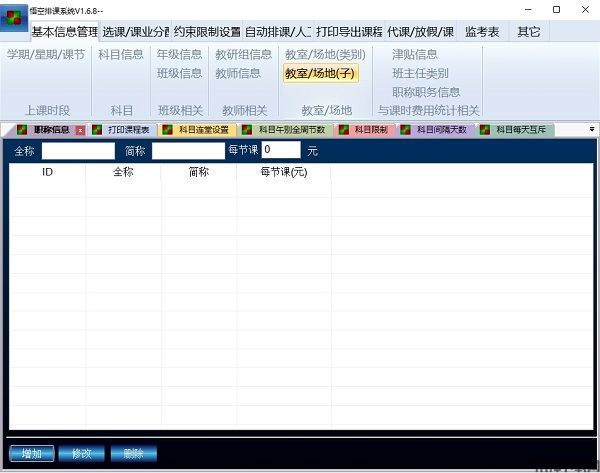The image size is (600, 473).
Task: Click the 每节课(元) column header
Action: [x=284, y=172]
